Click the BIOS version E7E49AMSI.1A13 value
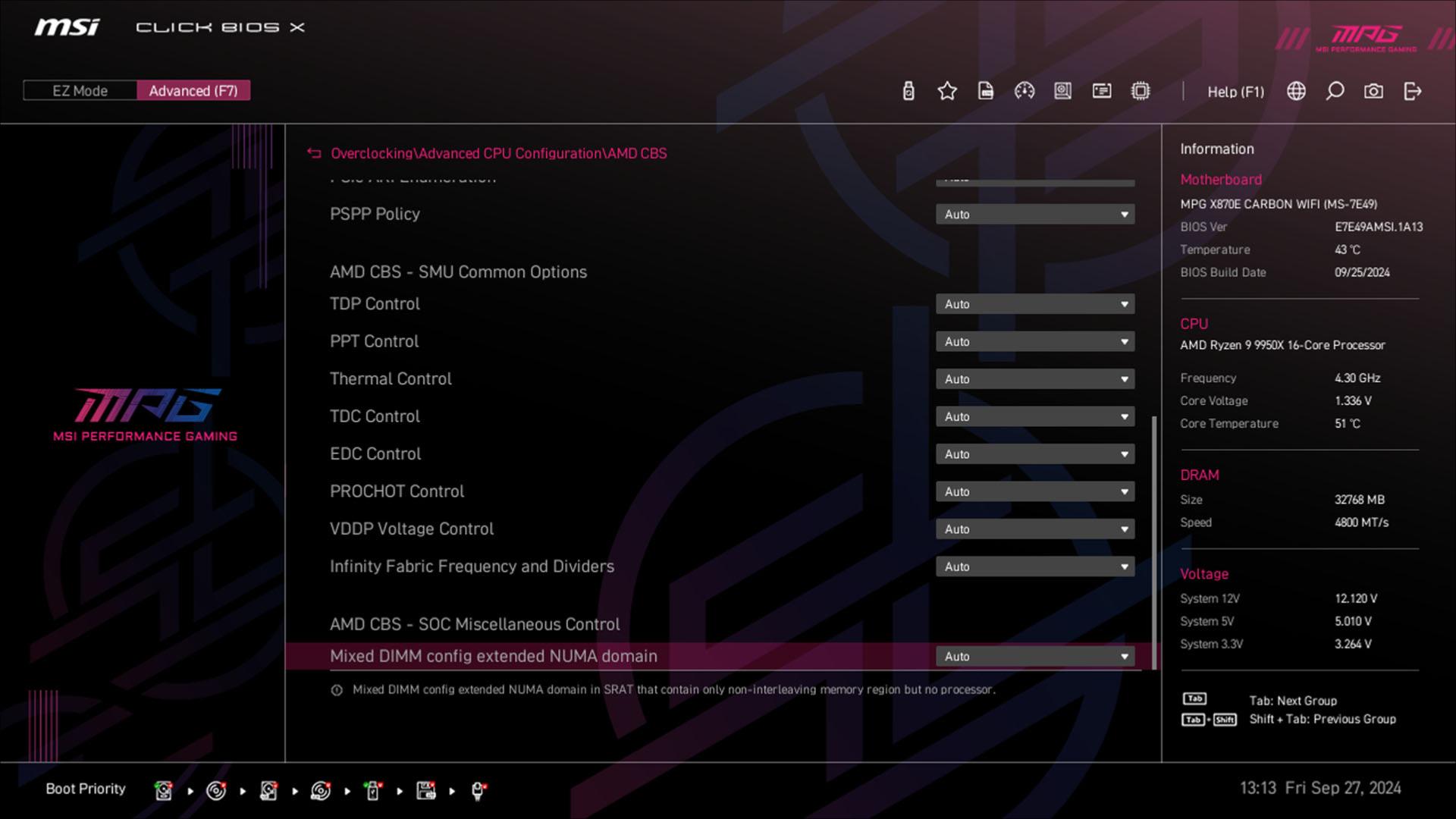Image resolution: width=1456 pixels, height=819 pixels. point(1379,227)
